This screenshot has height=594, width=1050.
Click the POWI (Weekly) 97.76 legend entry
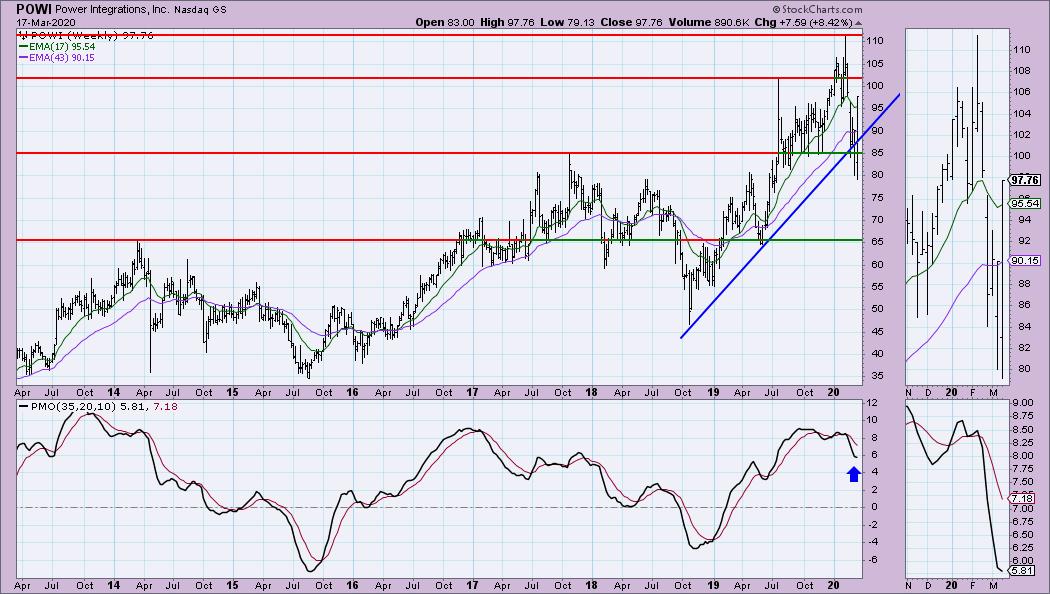coord(92,35)
